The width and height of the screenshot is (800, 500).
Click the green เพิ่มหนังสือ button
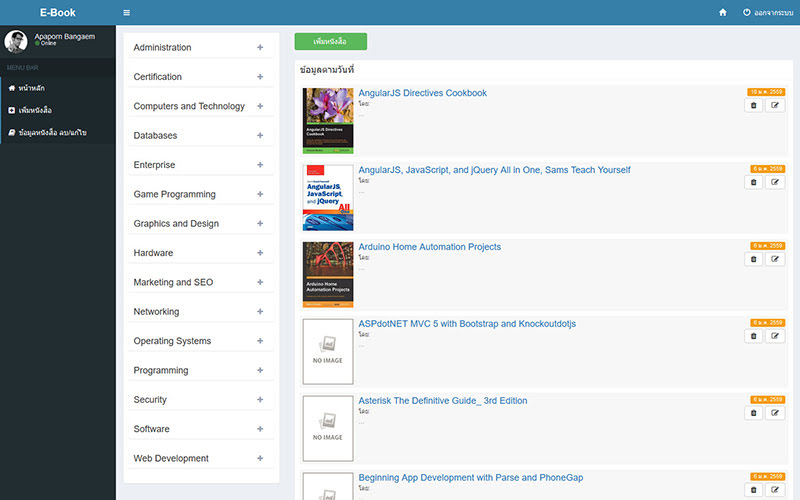[x=331, y=41]
